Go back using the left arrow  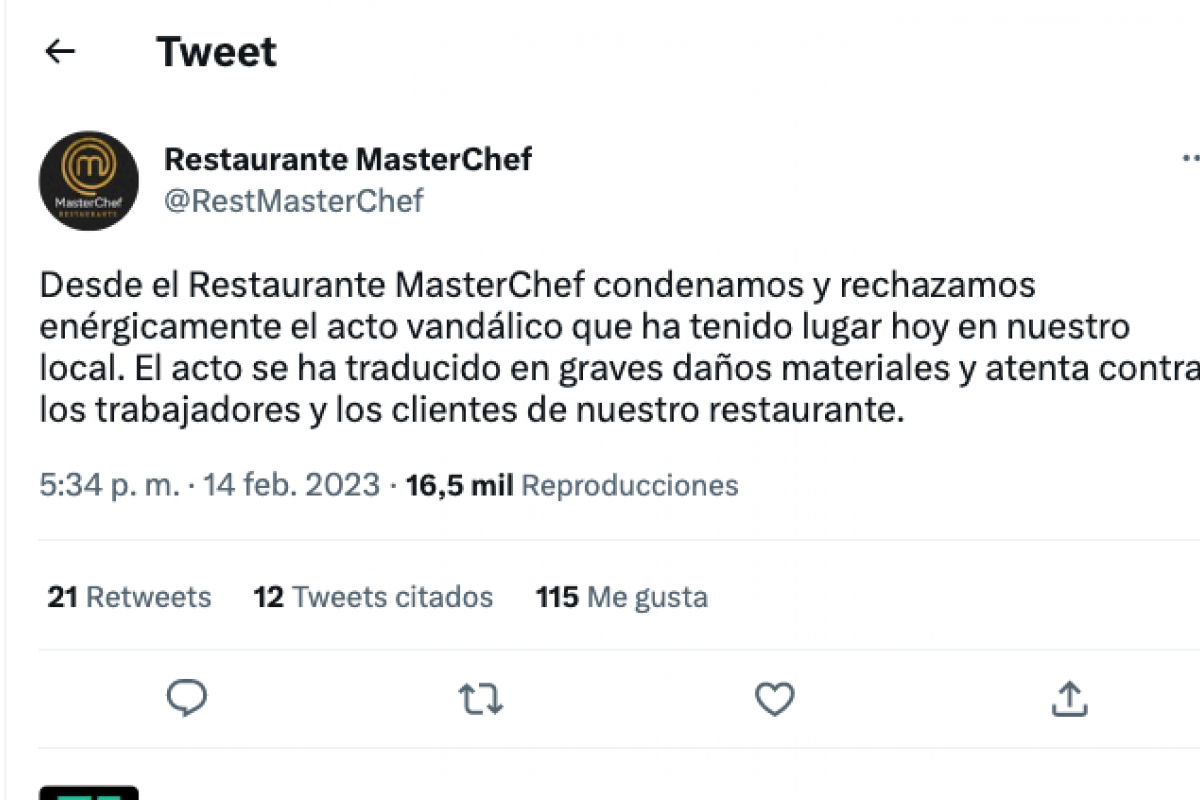pos(61,52)
